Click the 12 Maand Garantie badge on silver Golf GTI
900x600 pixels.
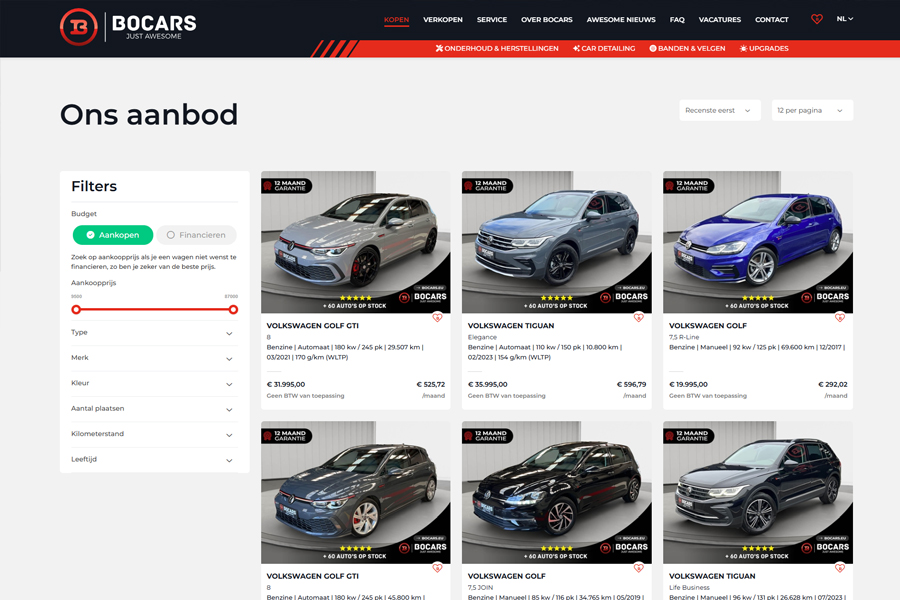(x=286, y=185)
